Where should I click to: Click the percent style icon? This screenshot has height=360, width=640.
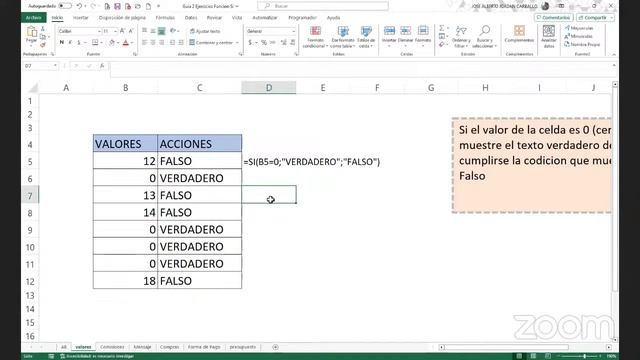(264, 42)
